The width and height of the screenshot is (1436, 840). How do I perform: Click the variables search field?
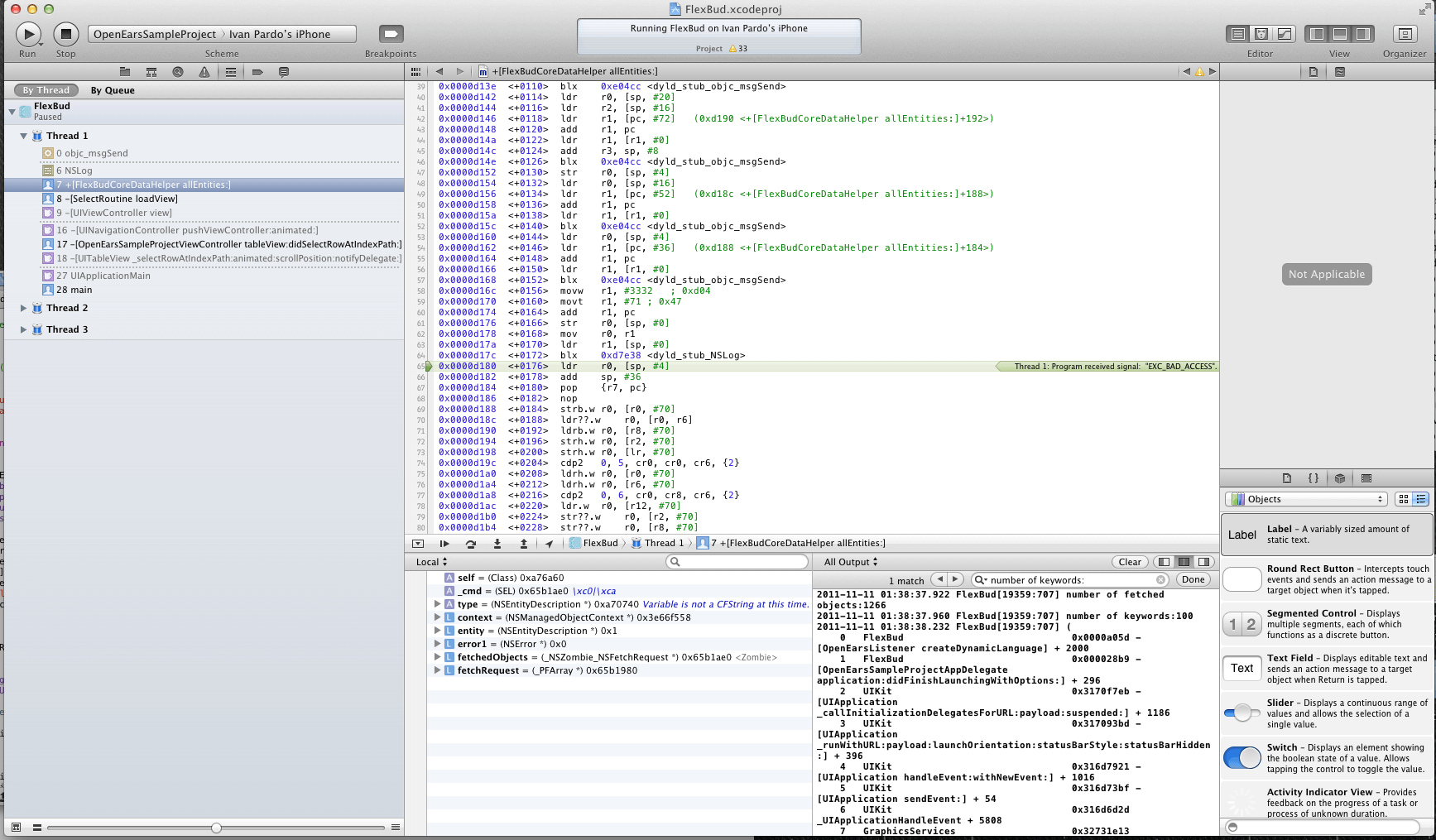pos(737,562)
